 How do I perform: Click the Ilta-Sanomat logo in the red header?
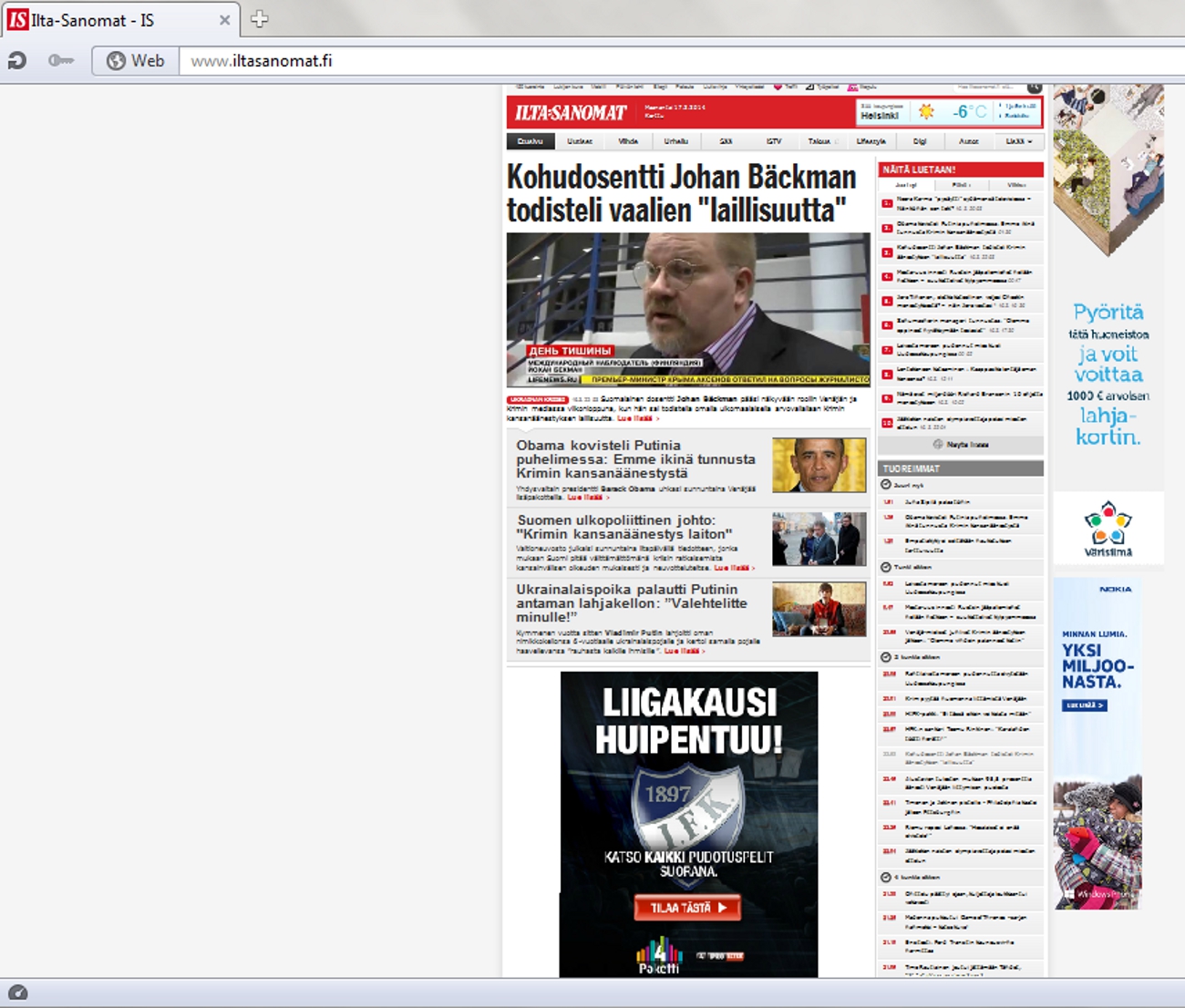[x=571, y=113]
